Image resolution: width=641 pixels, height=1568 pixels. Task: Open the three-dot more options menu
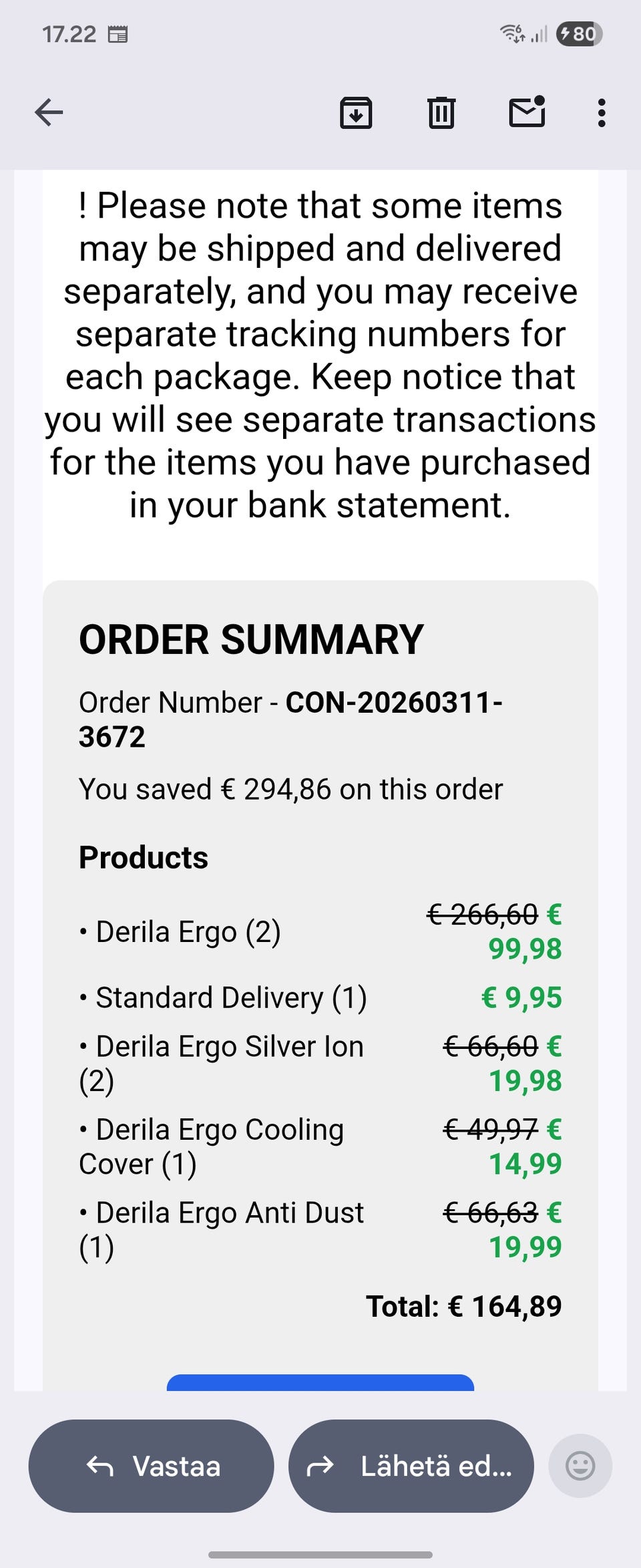(x=602, y=113)
